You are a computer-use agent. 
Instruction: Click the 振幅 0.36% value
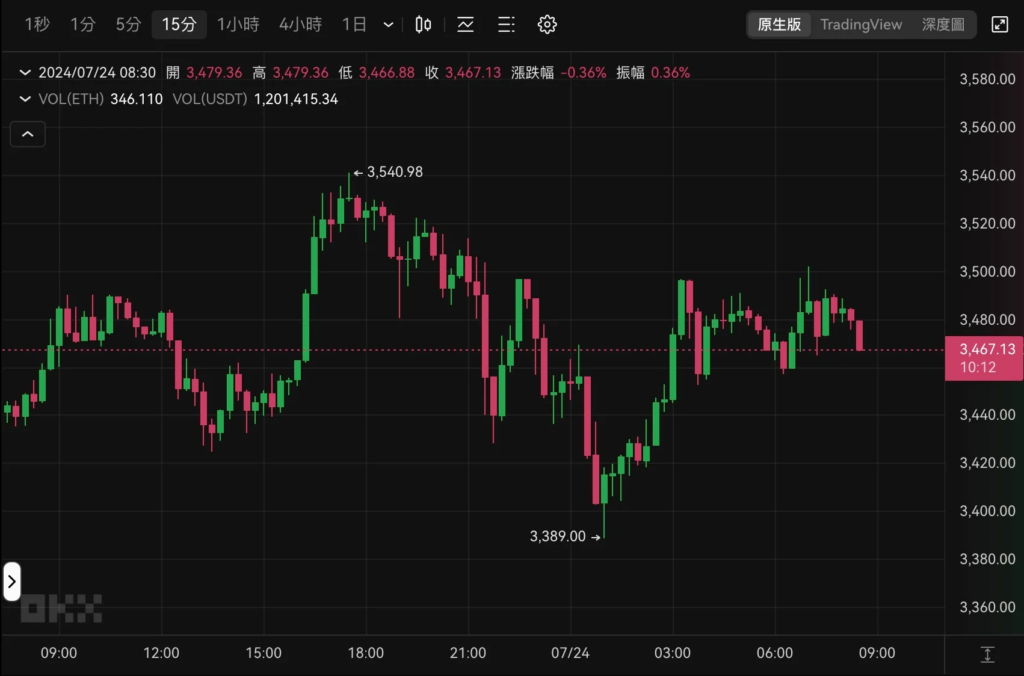653,72
